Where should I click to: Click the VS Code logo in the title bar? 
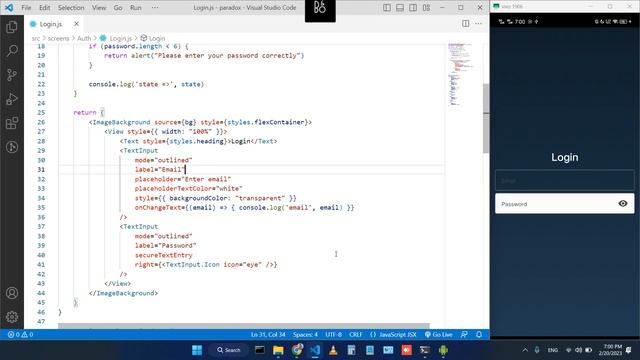(9, 7)
